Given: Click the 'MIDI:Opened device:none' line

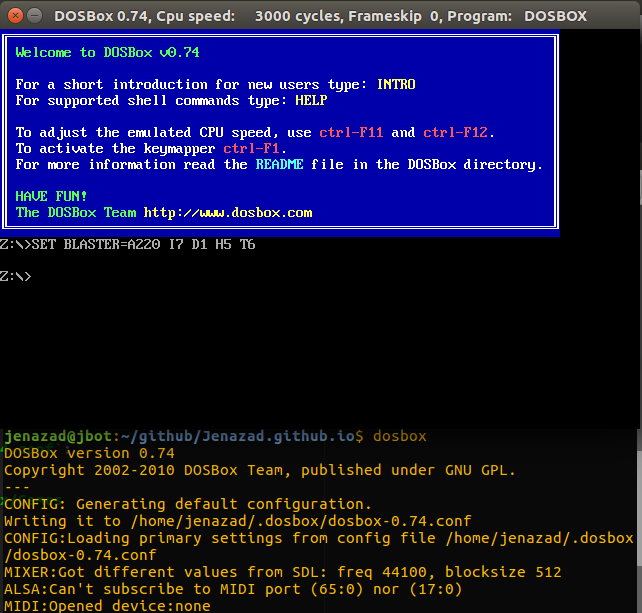Looking at the screenshot, I should [x=107, y=606].
